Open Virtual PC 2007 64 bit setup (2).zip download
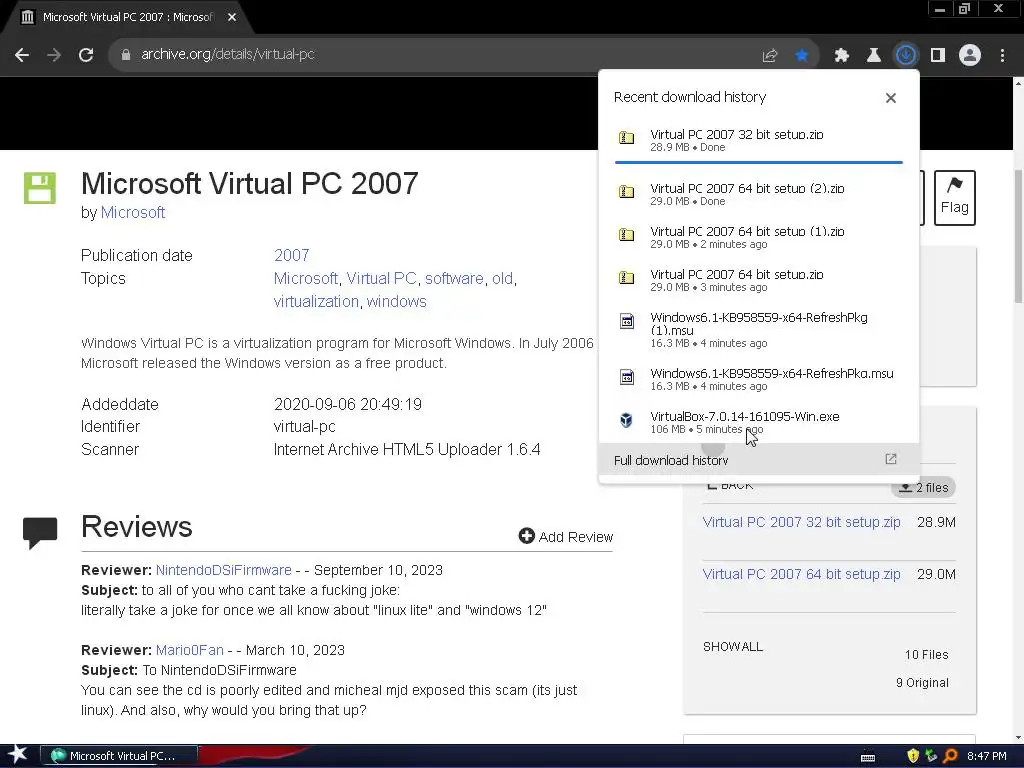Viewport: 1024px width, 768px height. tap(758, 194)
